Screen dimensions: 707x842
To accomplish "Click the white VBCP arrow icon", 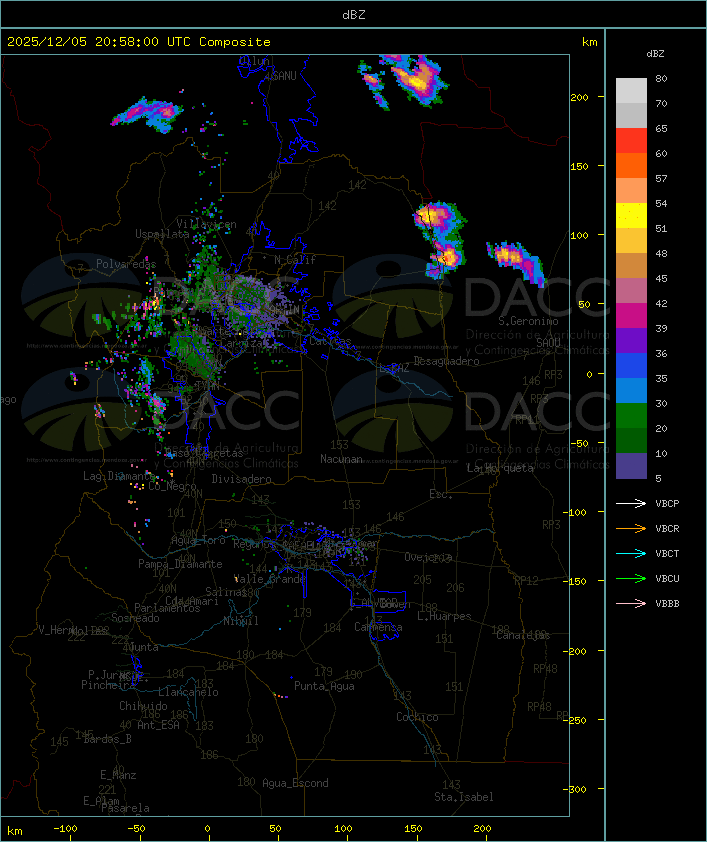I will [x=631, y=503].
